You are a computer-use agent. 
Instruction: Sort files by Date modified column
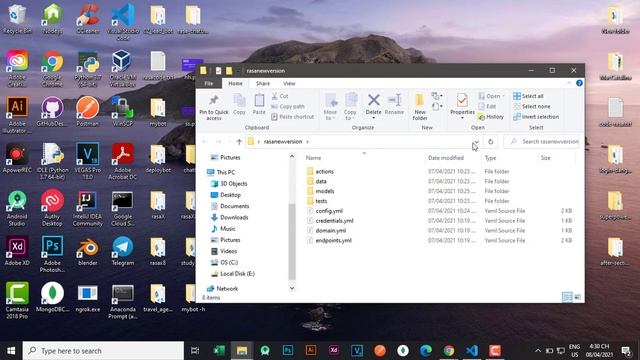[446, 158]
